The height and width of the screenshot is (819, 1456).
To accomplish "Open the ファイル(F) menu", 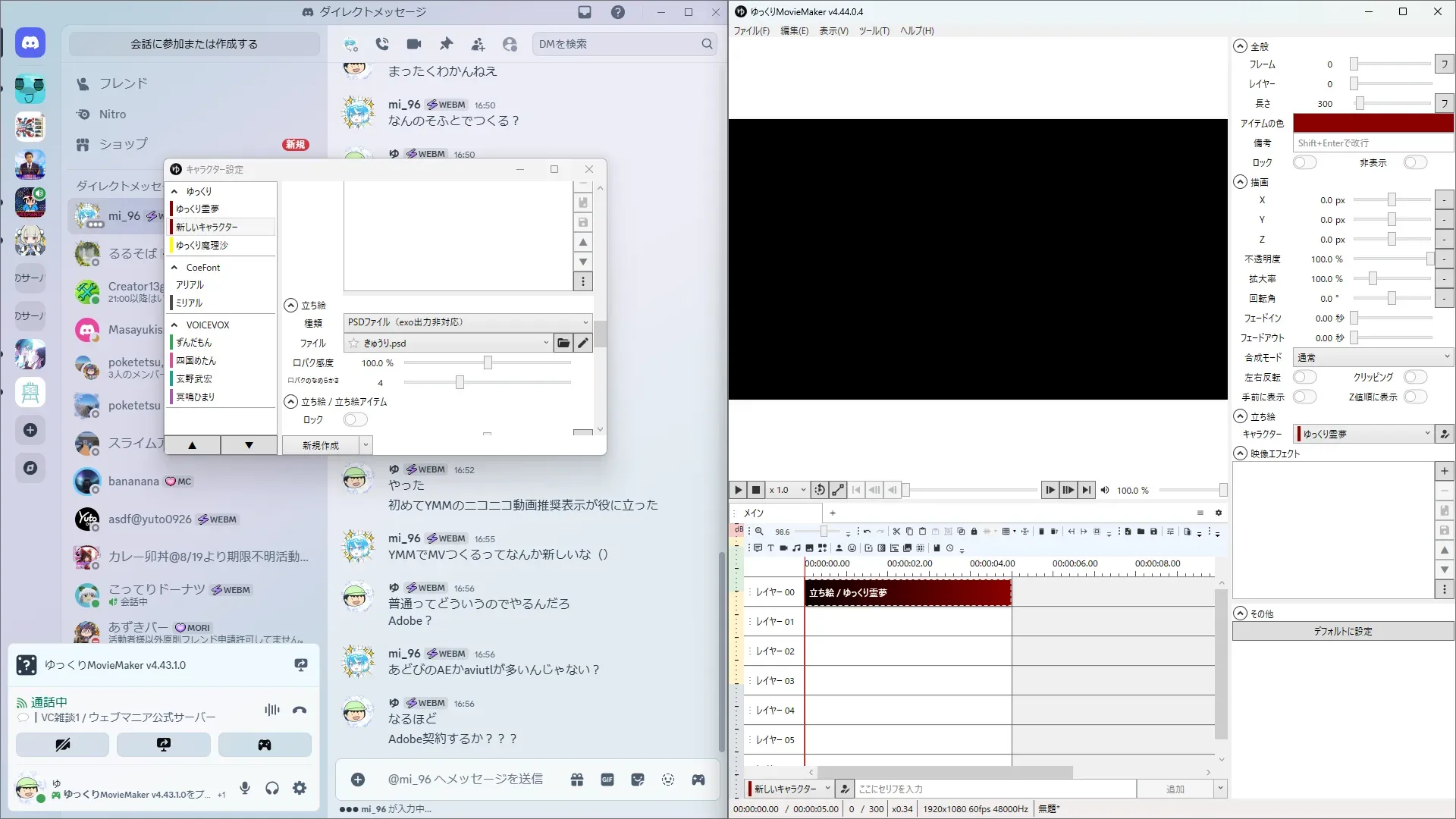I will click(x=751, y=31).
